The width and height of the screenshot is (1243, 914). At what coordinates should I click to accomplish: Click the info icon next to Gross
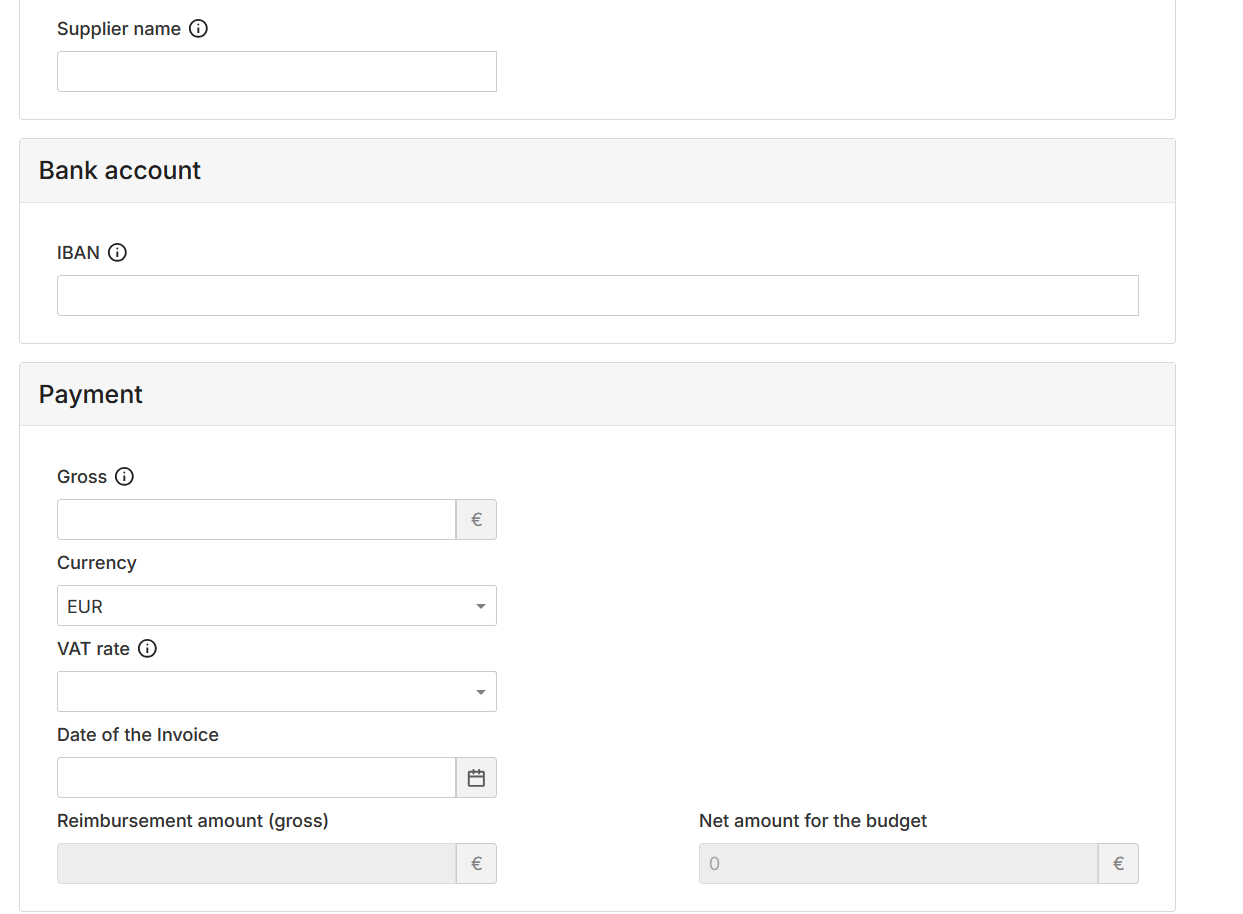coord(124,477)
